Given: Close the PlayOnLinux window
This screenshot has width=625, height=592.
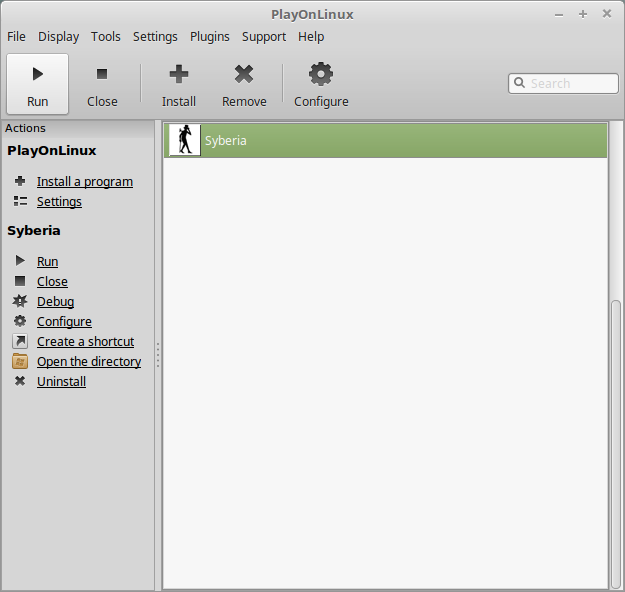Looking at the screenshot, I should (607, 14).
